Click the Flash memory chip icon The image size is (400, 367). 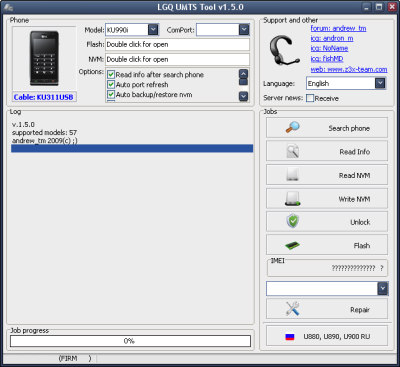293,246
